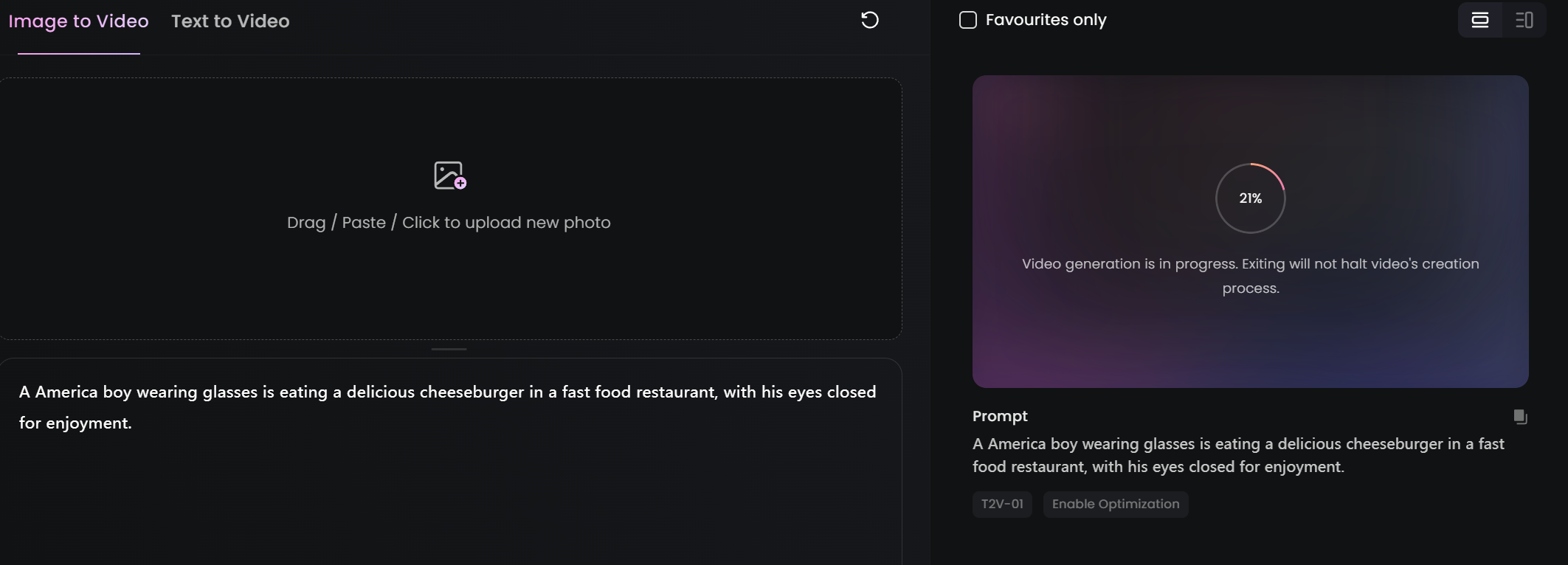Image resolution: width=1568 pixels, height=565 pixels.
Task: Click the 21% circular progress indicator
Action: coord(1251,198)
